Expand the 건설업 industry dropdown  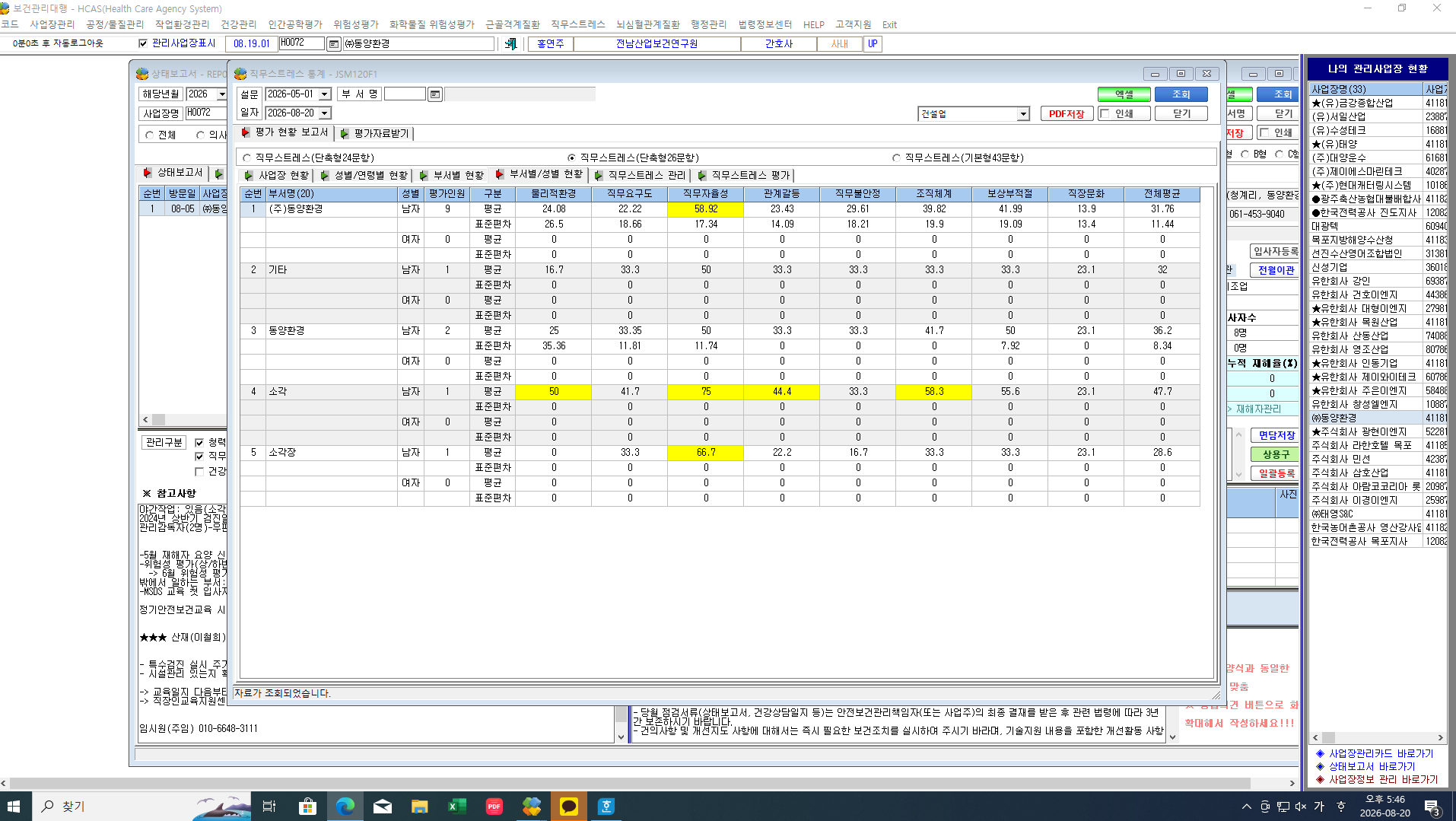coord(1022,114)
